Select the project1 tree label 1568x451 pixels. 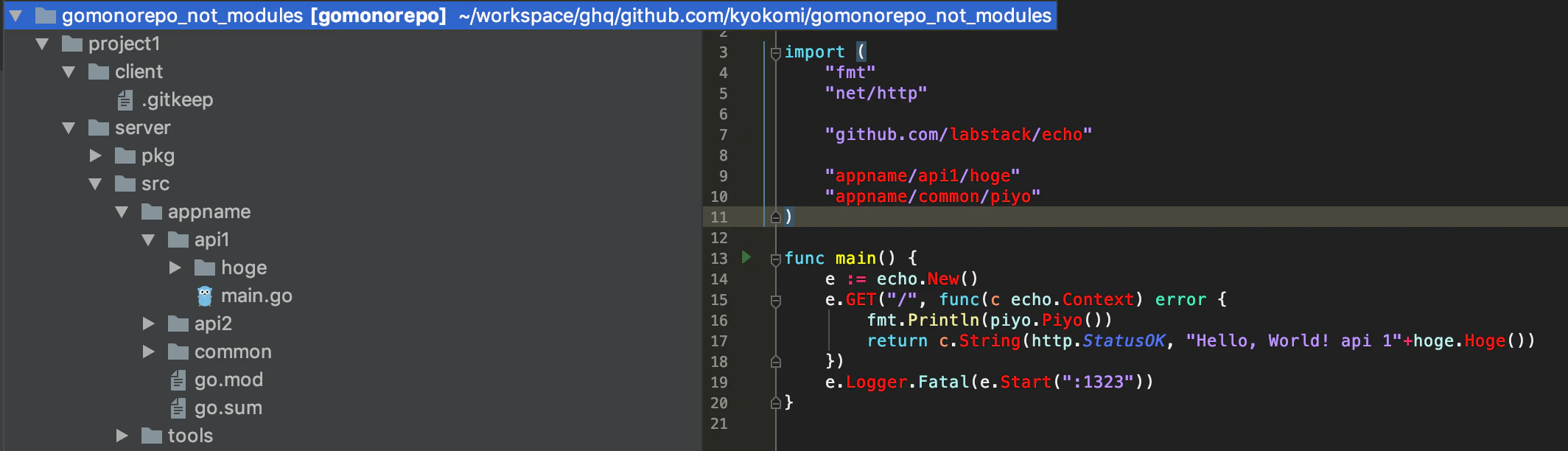click(x=124, y=43)
